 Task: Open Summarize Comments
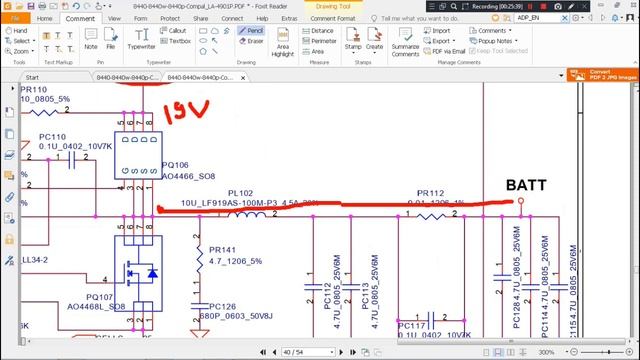[x=405, y=42]
